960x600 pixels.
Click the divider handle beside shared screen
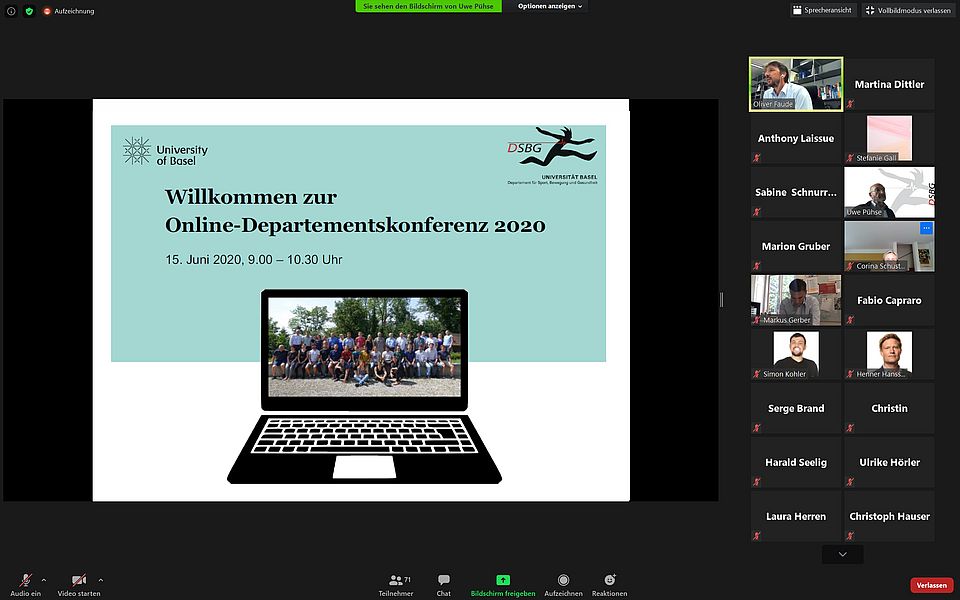click(721, 300)
